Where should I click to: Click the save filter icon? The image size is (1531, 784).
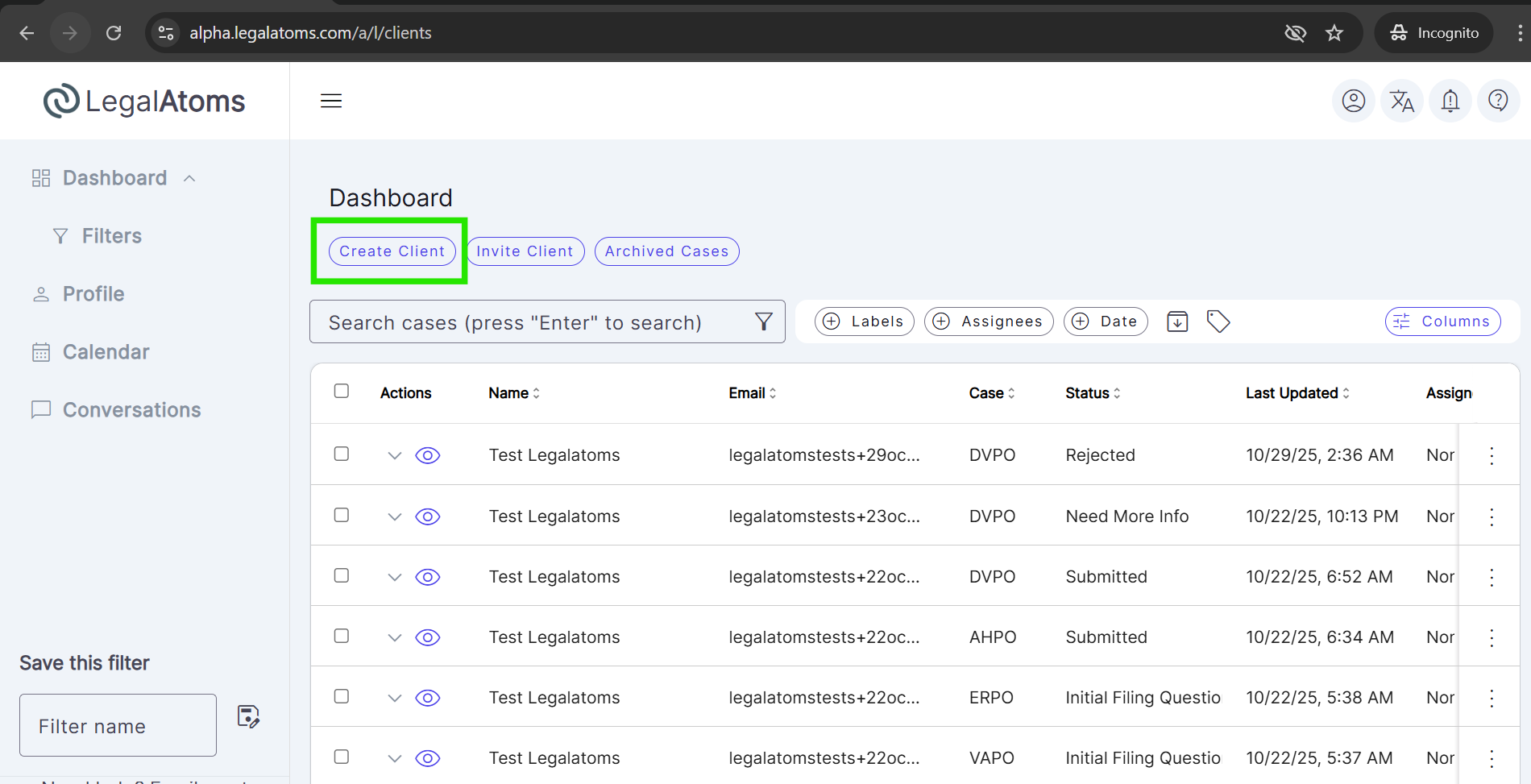248,716
